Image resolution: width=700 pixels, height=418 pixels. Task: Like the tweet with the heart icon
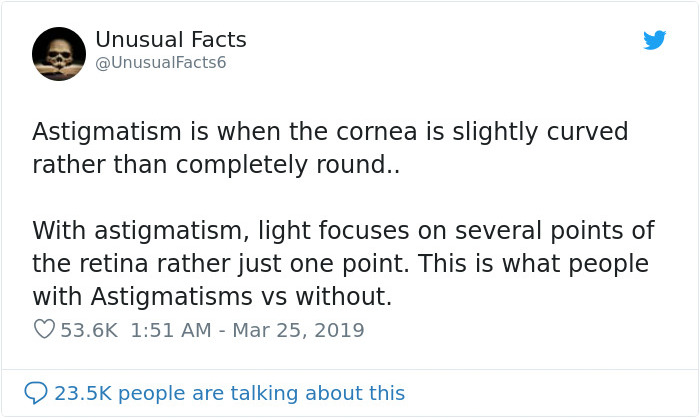pos(43,329)
